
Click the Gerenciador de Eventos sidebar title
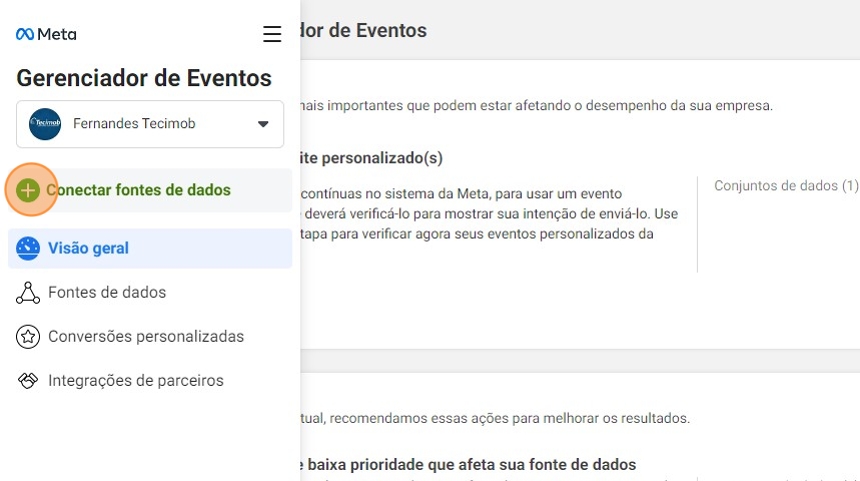tap(144, 78)
